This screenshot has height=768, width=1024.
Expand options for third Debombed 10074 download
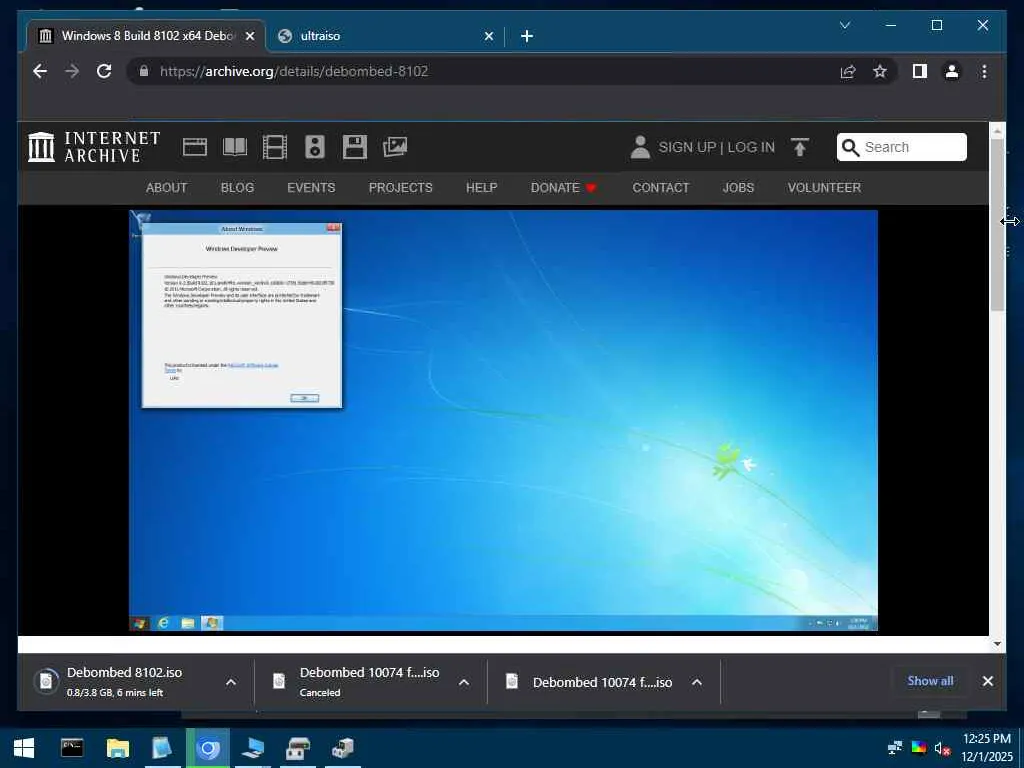pos(697,682)
